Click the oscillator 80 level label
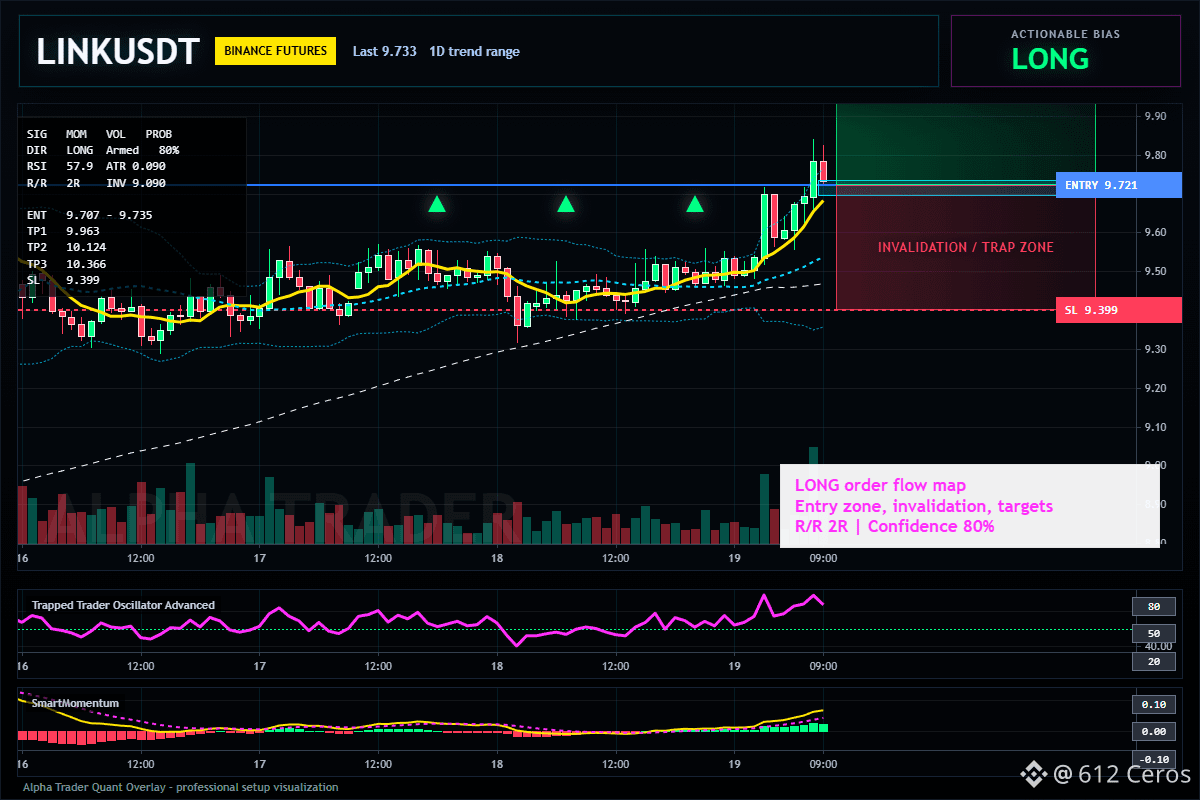The image size is (1200, 800). [1153, 607]
